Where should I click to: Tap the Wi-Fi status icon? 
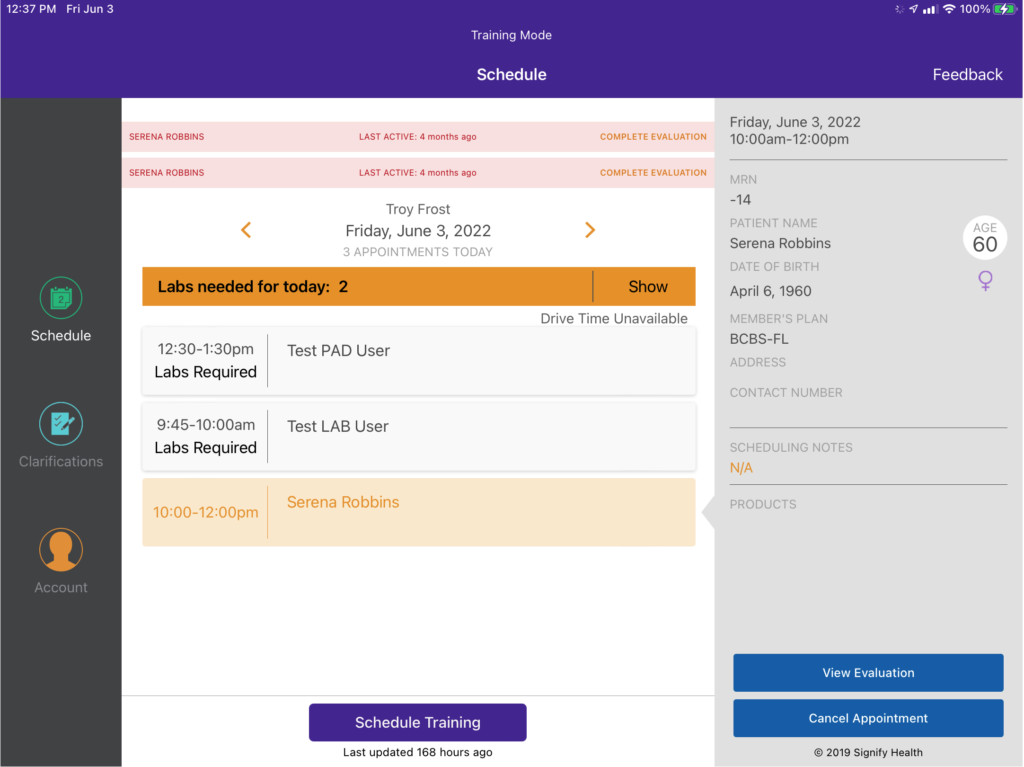point(949,9)
